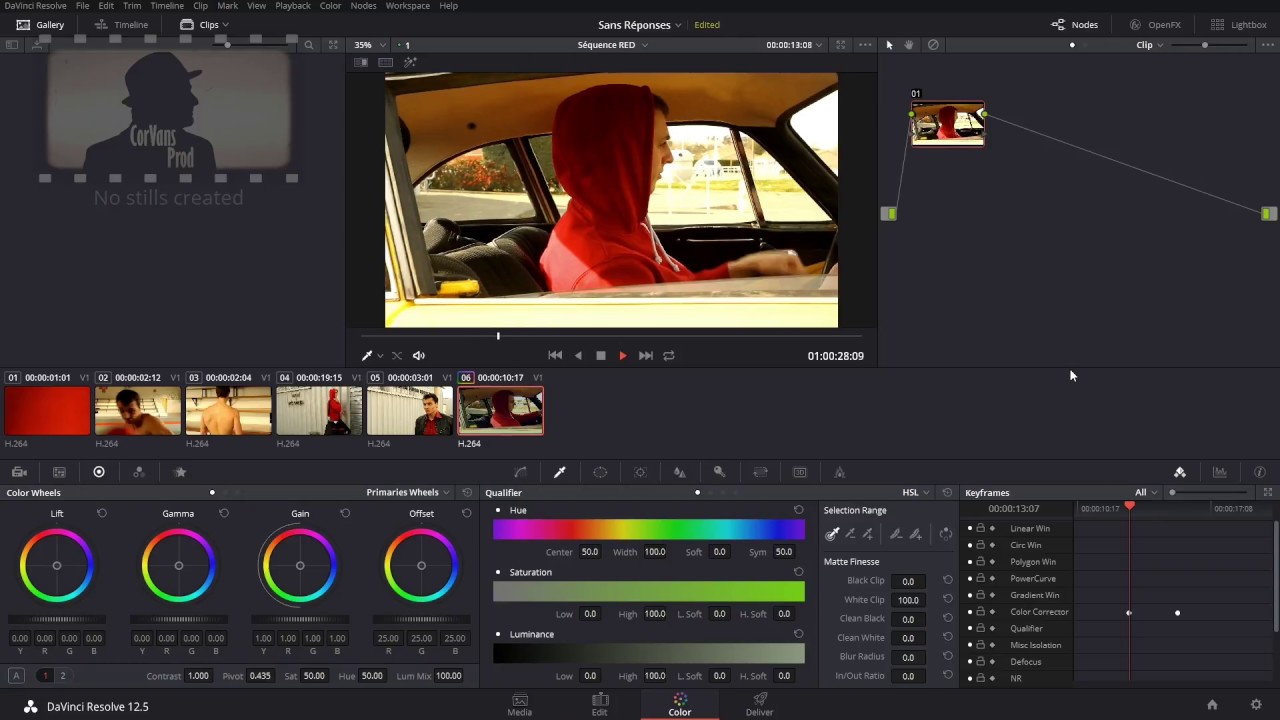1280x720 pixels.
Task: Toggle loop playback in the viewer
Action: (668, 355)
